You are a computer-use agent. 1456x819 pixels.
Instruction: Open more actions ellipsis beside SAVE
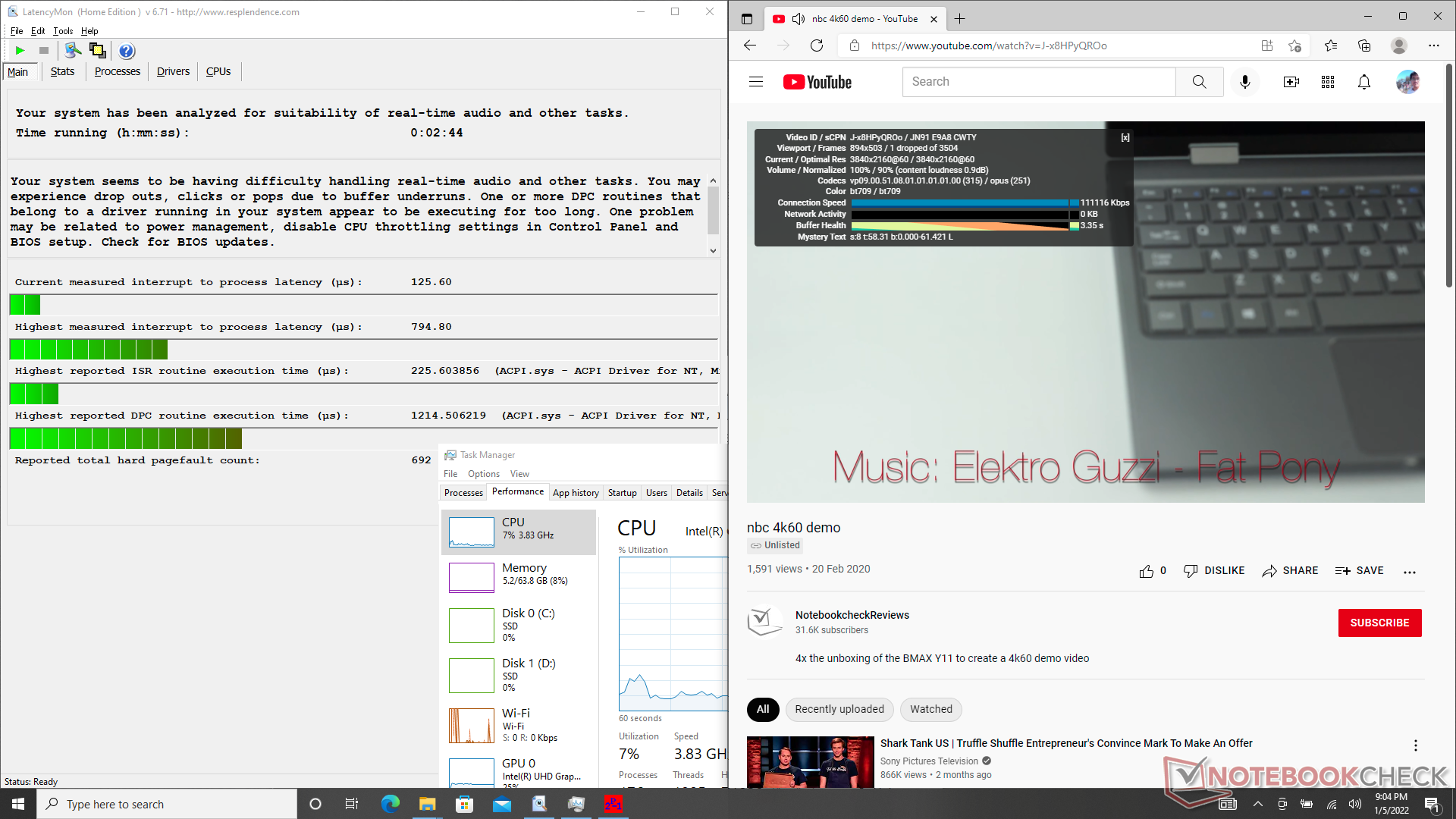1409,572
